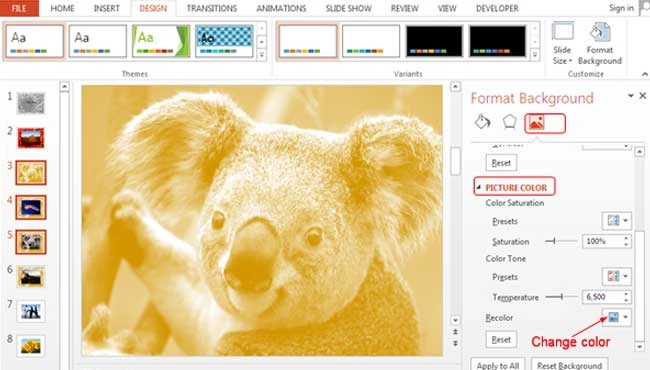Open the FILE tab
This screenshot has width=650, height=370.
(19, 8)
